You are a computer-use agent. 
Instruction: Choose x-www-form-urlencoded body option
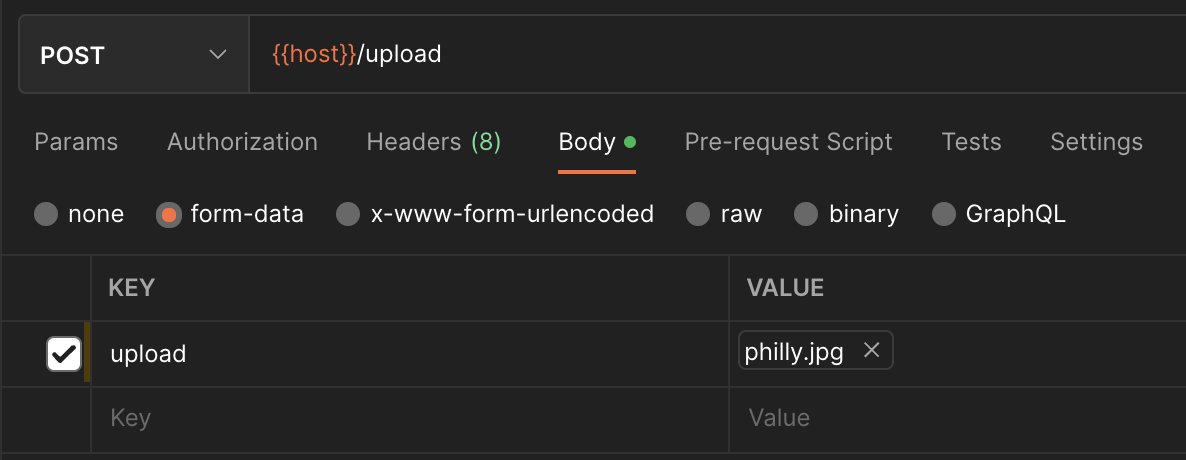pos(347,214)
